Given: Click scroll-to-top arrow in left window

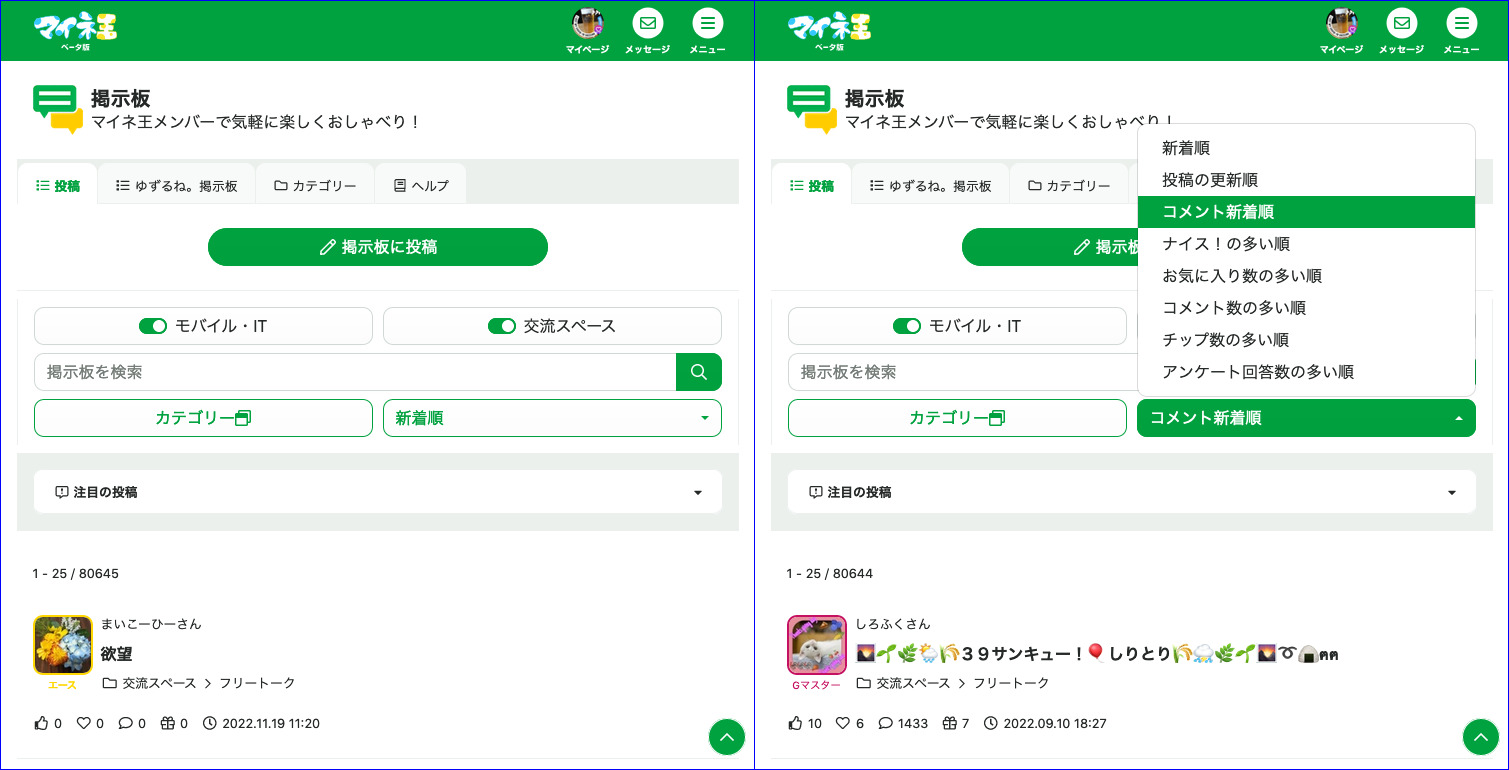Looking at the screenshot, I should [727, 737].
